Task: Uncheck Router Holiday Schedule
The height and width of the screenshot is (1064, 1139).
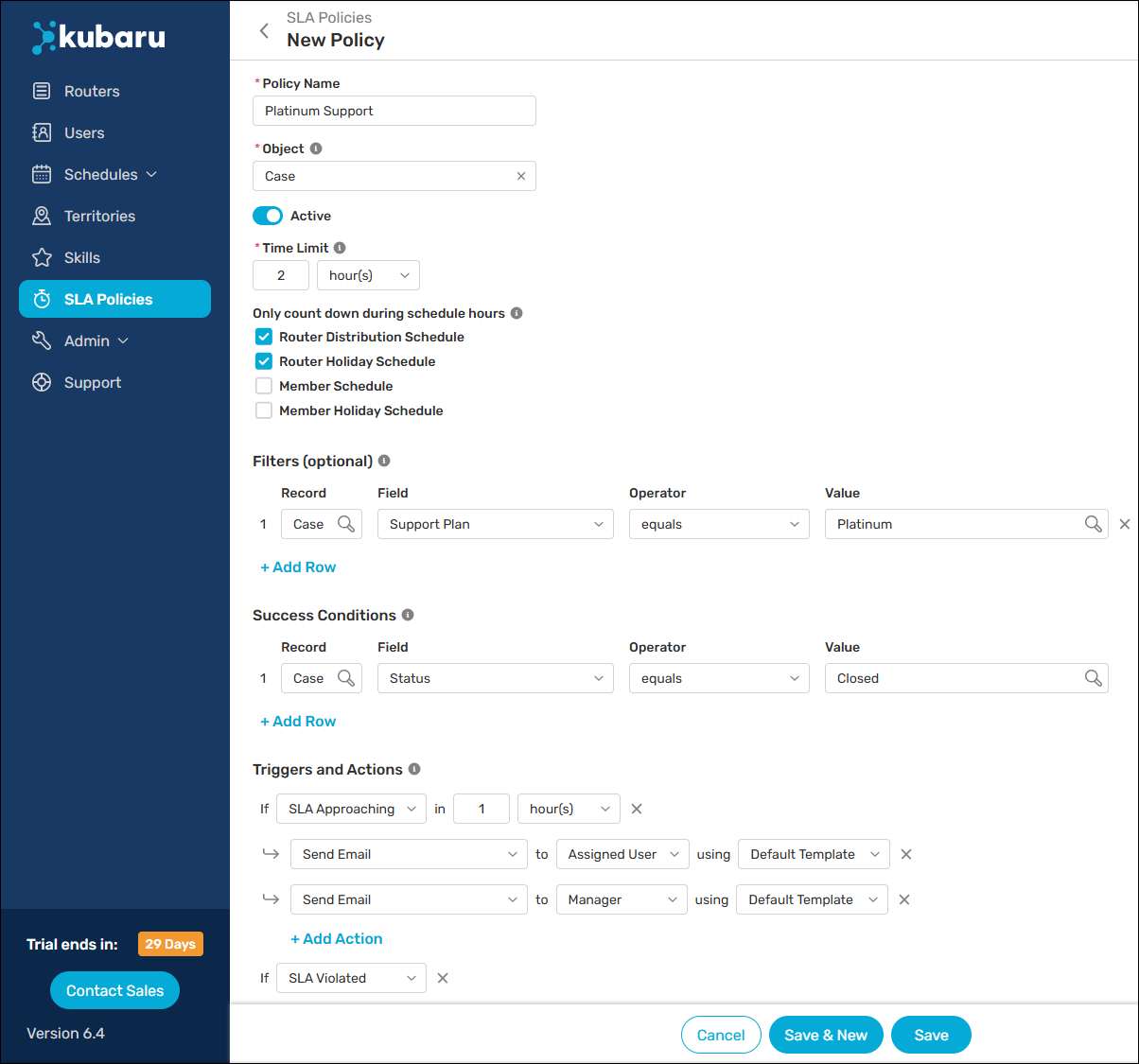Action: point(264,361)
